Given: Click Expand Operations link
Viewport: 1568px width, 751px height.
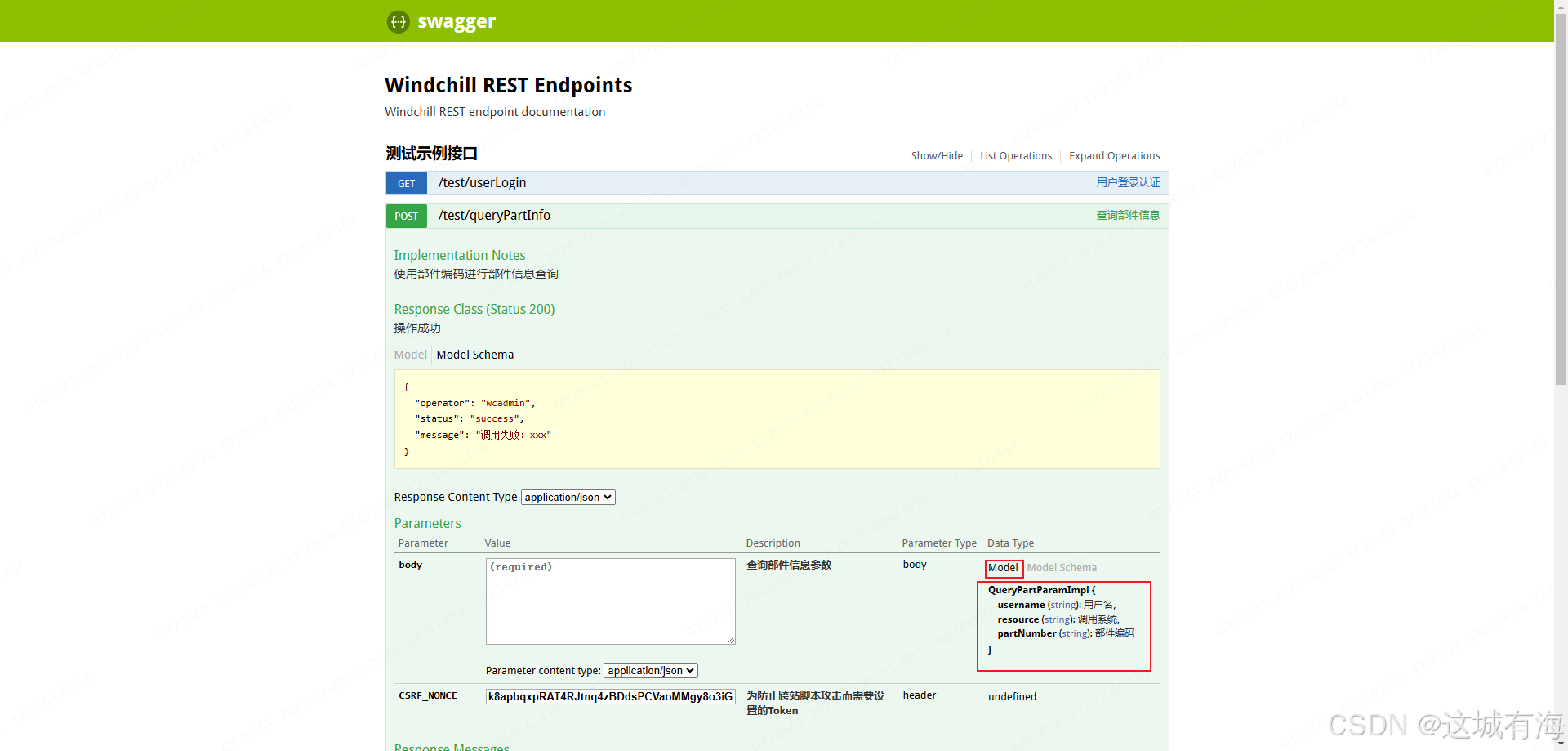Looking at the screenshot, I should point(1114,156).
